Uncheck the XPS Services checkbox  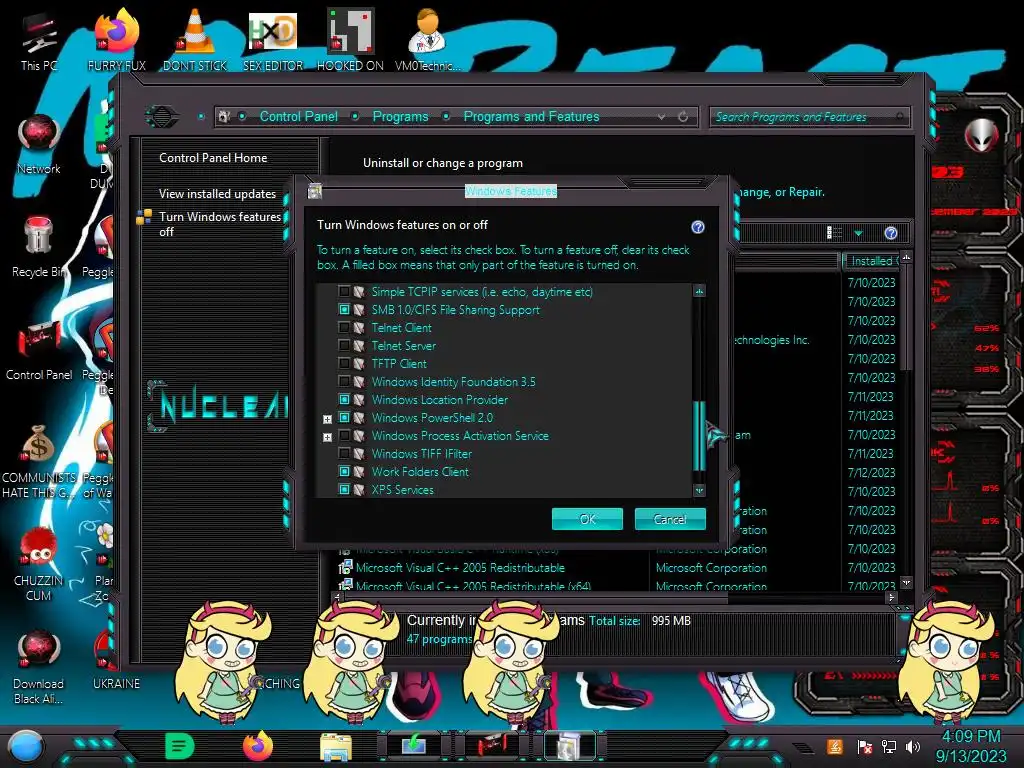coord(344,489)
